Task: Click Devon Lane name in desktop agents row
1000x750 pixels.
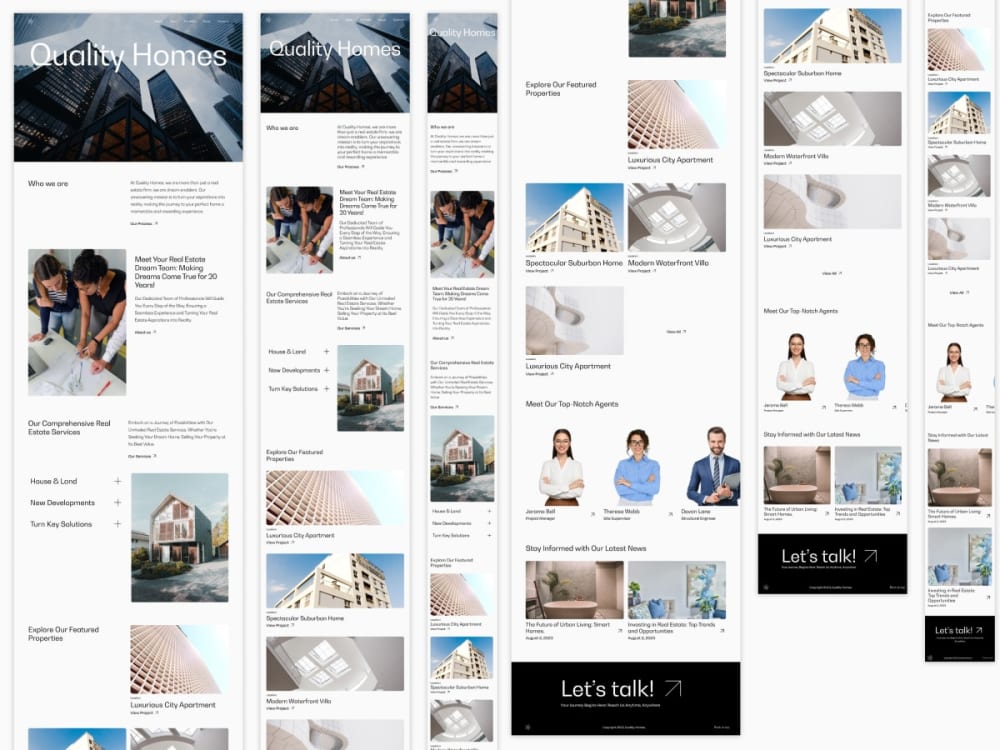Action: click(x=696, y=511)
